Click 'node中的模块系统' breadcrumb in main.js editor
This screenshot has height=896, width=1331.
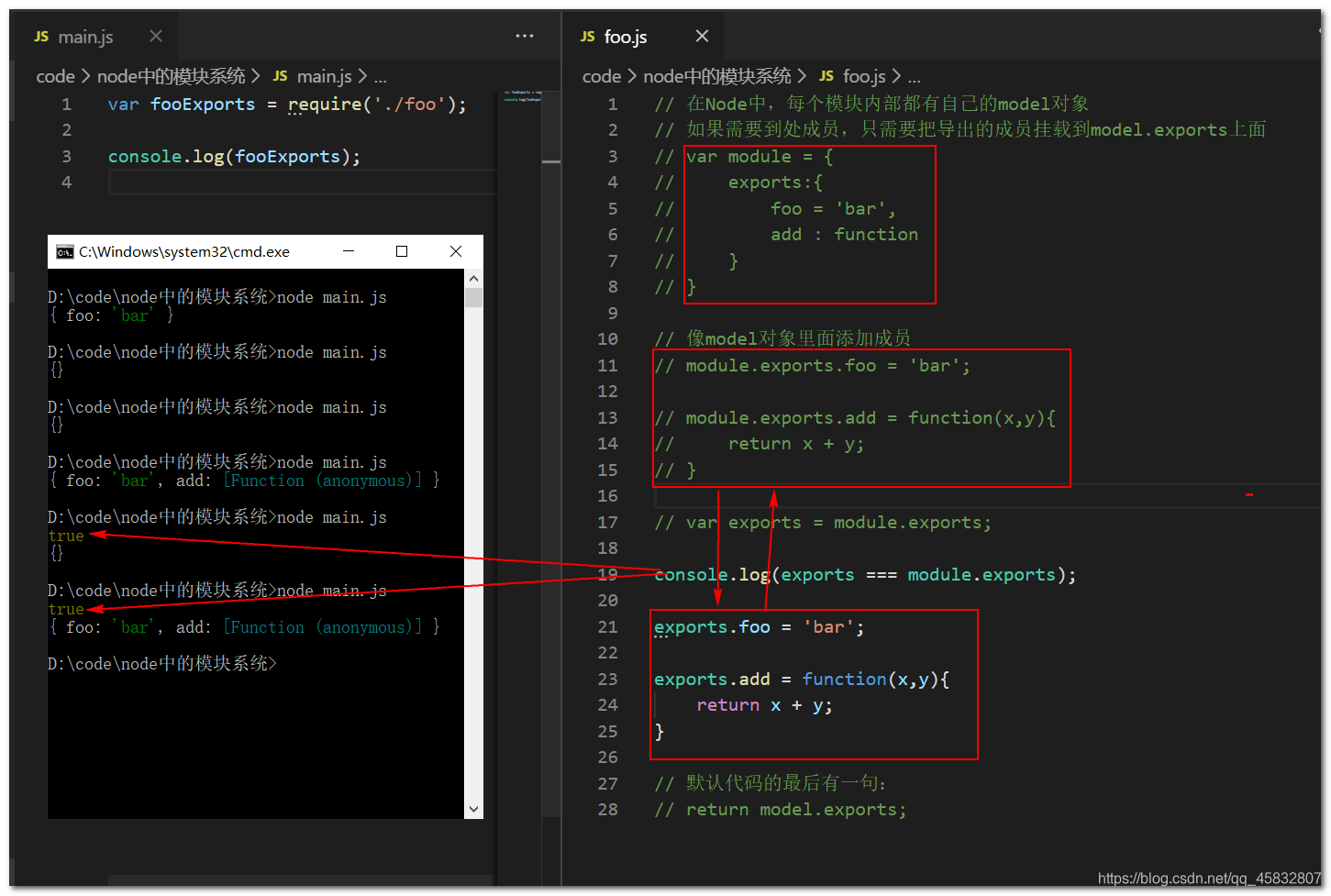(x=172, y=76)
